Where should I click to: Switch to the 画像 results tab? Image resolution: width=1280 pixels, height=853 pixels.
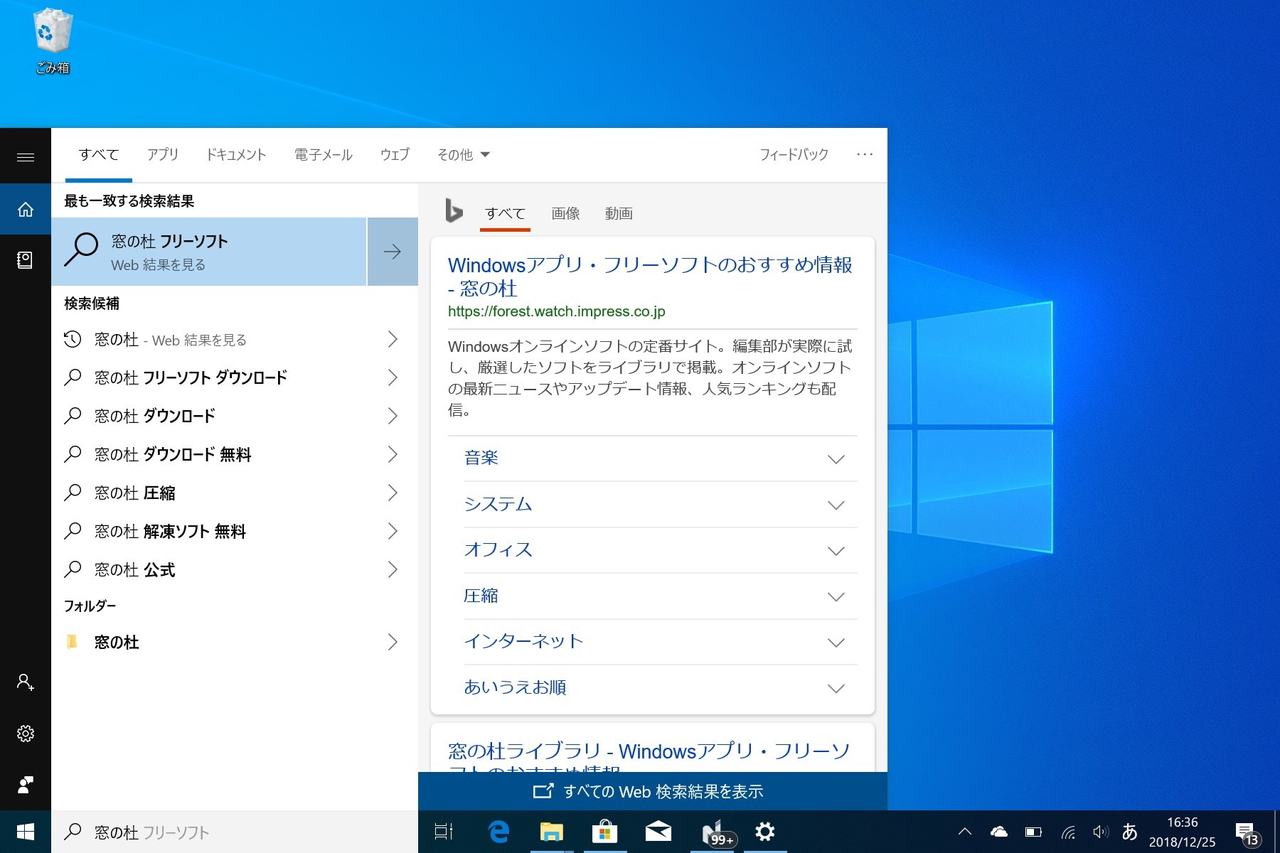566,213
